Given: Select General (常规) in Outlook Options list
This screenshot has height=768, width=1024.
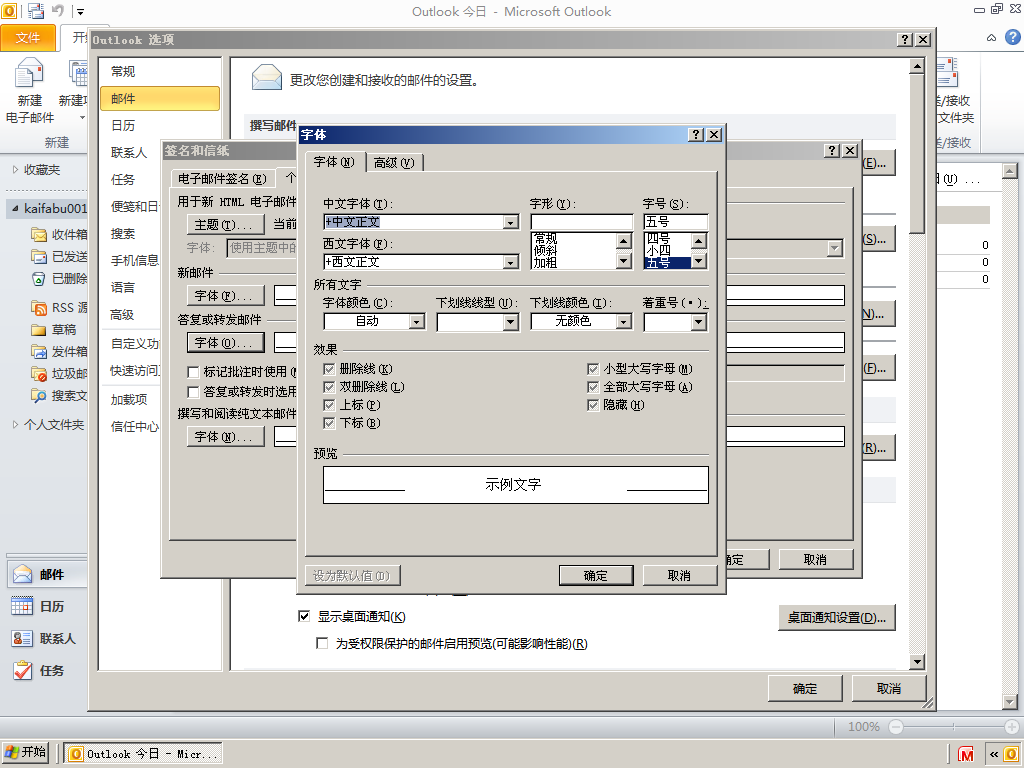Looking at the screenshot, I should 160,71.
